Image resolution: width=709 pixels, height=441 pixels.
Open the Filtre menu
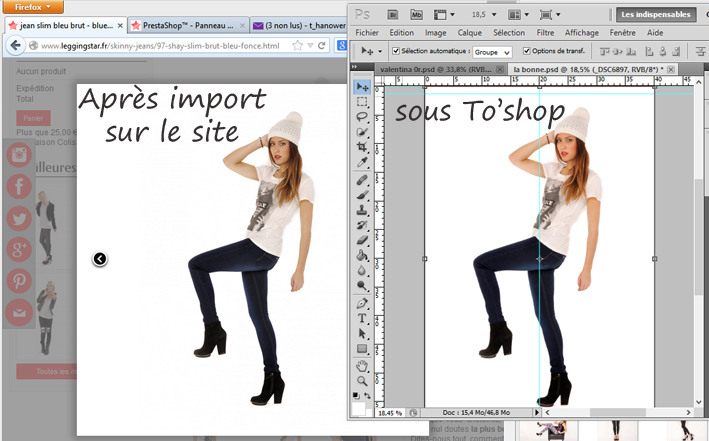545,33
